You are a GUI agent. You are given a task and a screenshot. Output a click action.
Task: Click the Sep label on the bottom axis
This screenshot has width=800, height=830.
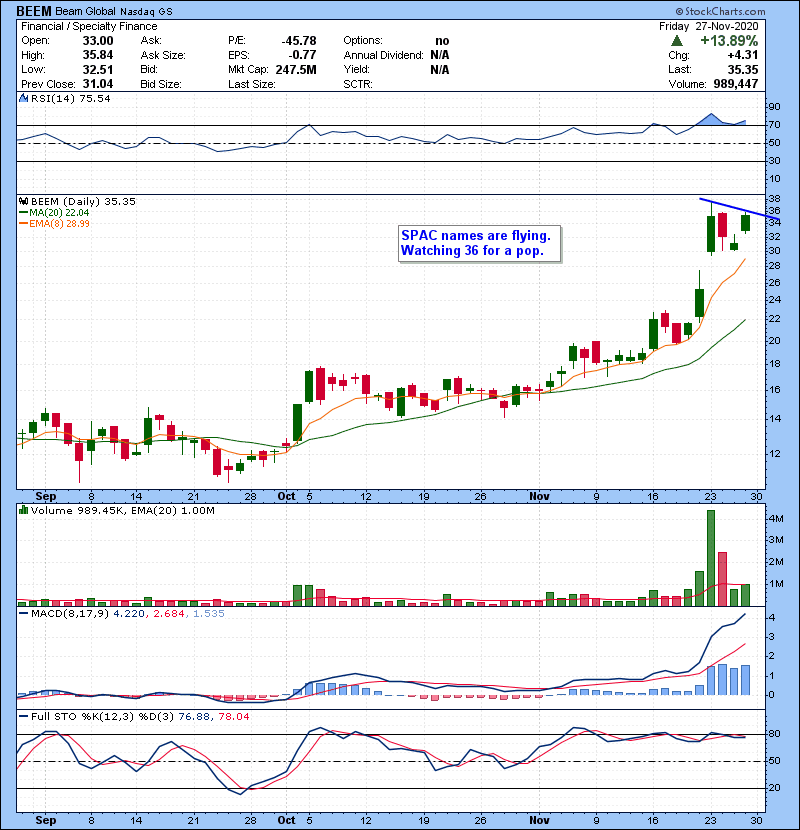point(46,820)
